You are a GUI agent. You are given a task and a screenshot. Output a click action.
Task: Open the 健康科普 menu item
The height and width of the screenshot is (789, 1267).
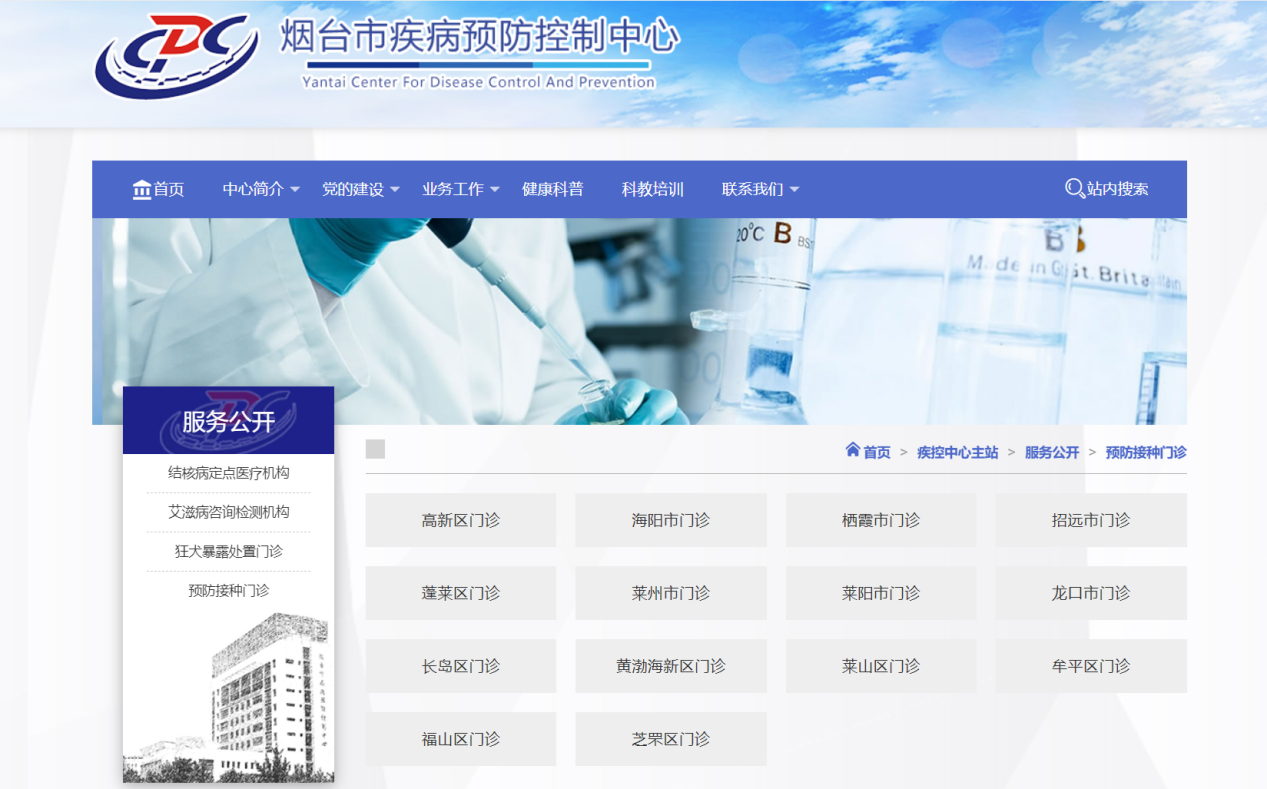pyautogui.click(x=552, y=189)
